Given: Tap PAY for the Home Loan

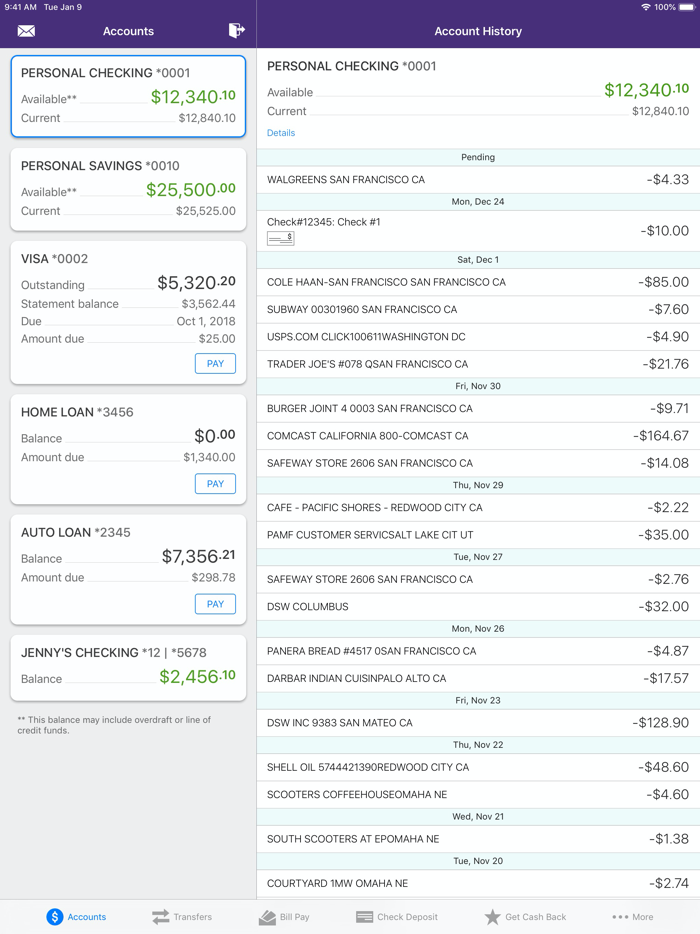Looking at the screenshot, I should click(215, 483).
